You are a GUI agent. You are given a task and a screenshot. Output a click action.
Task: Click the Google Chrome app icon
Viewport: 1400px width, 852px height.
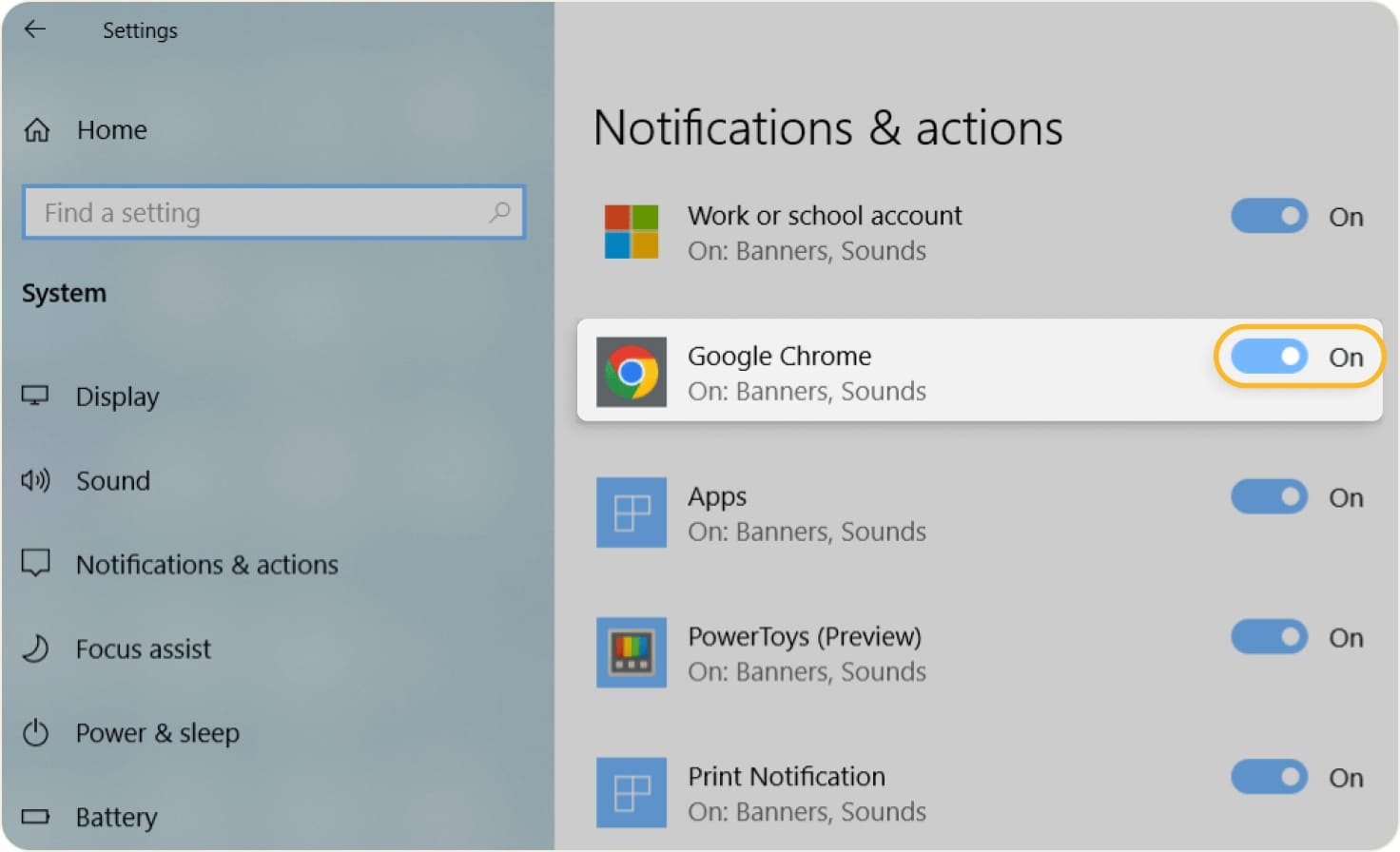click(x=631, y=372)
